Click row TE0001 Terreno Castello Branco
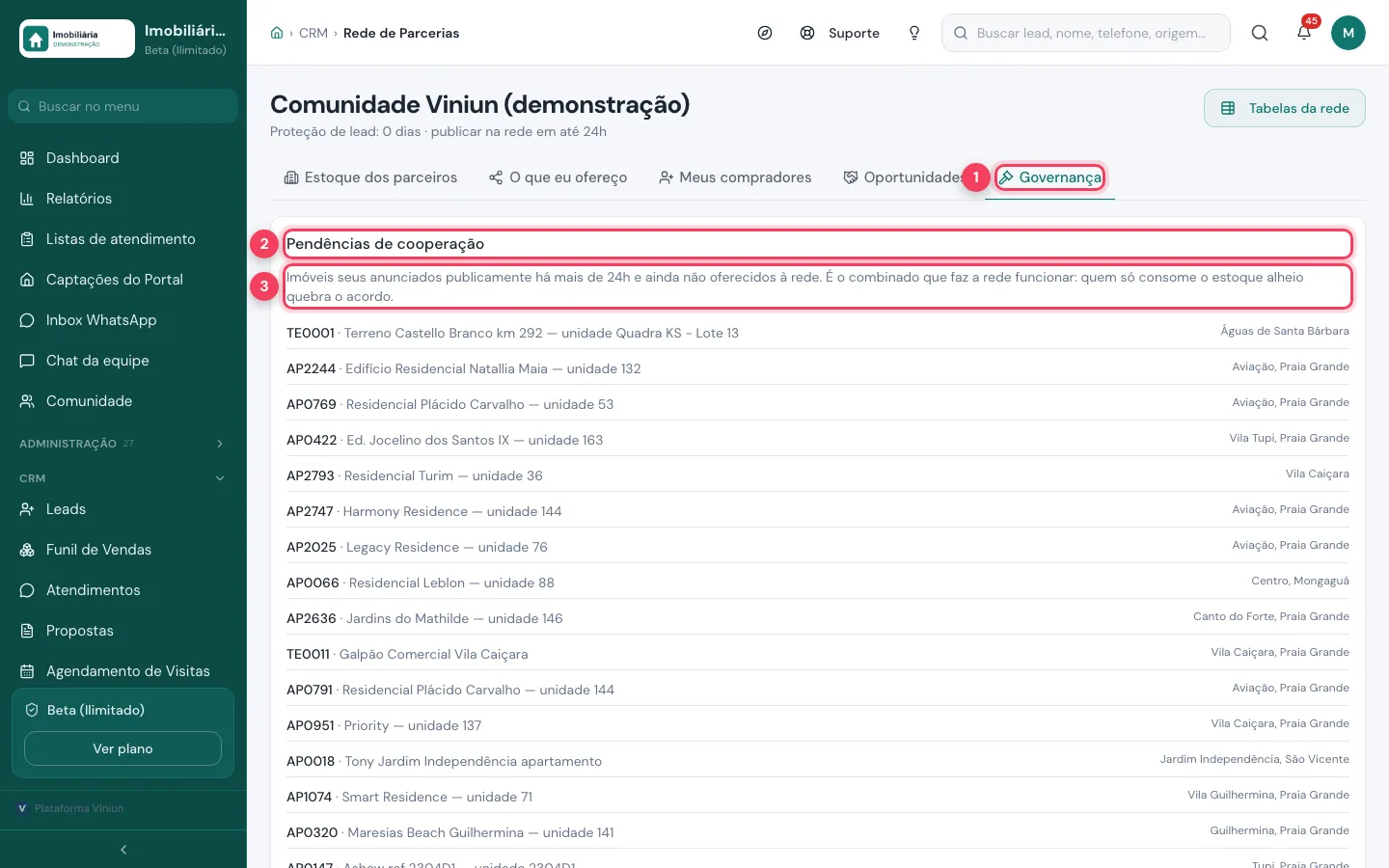Viewport: 1389px width, 868px height. [818, 333]
